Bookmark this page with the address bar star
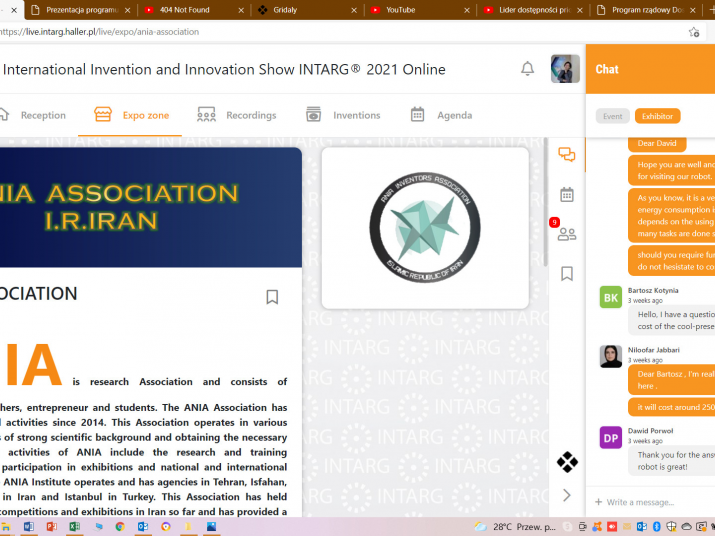The width and height of the screenshot is (715, 536). [x=694, y=32]
